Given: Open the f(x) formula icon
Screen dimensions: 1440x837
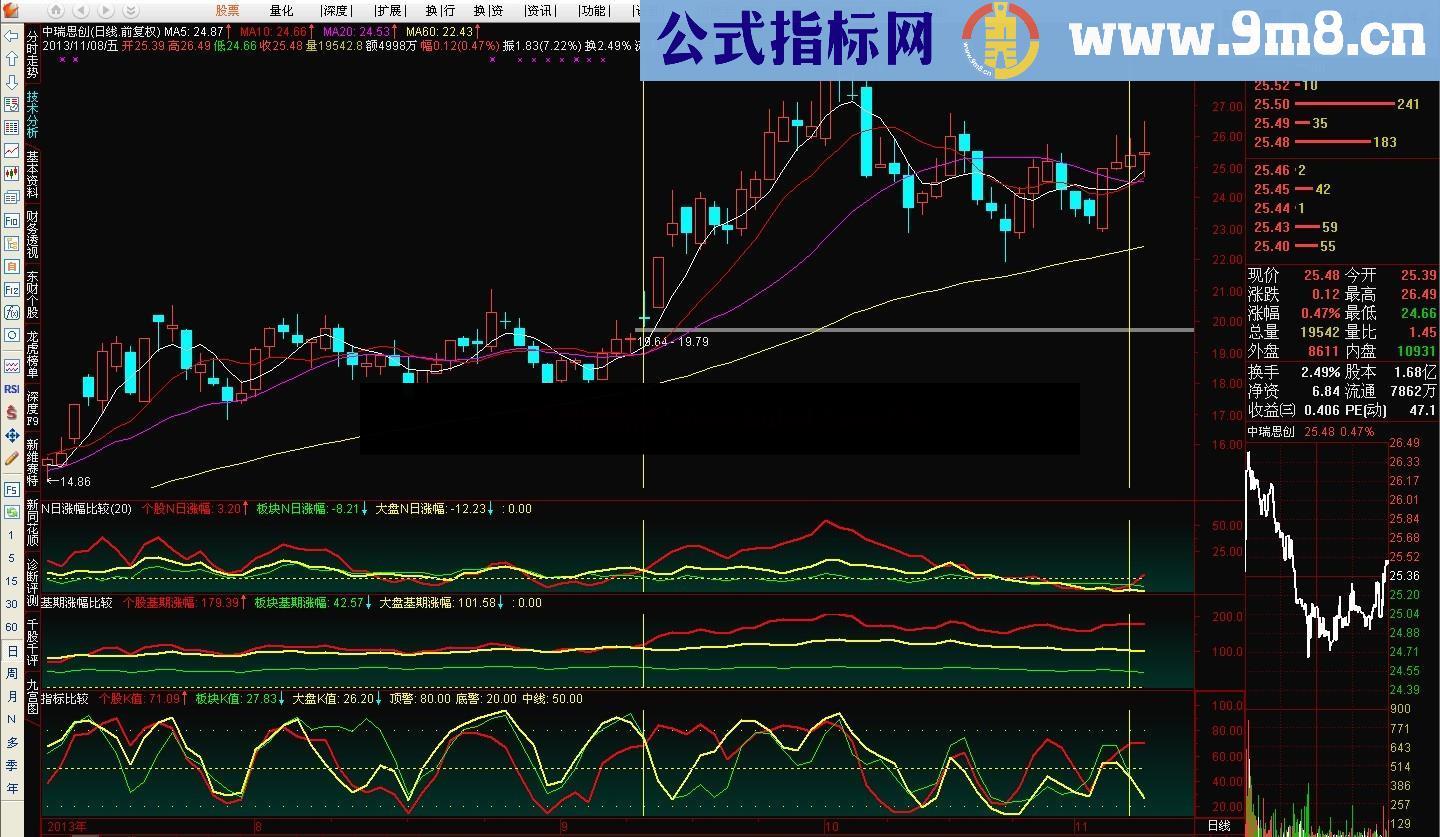Looking at the screenshot, I should click(x=11, y=313).
